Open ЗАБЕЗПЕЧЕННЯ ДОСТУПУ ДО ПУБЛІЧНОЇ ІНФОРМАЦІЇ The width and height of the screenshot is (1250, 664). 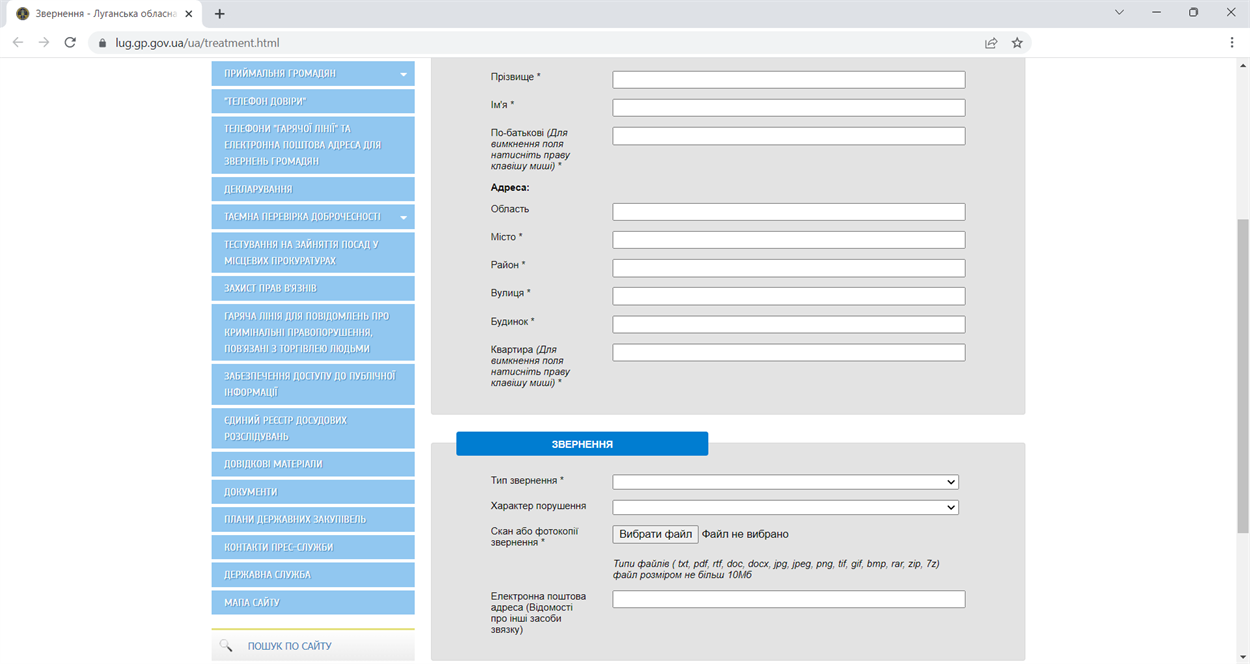(313, 384)
